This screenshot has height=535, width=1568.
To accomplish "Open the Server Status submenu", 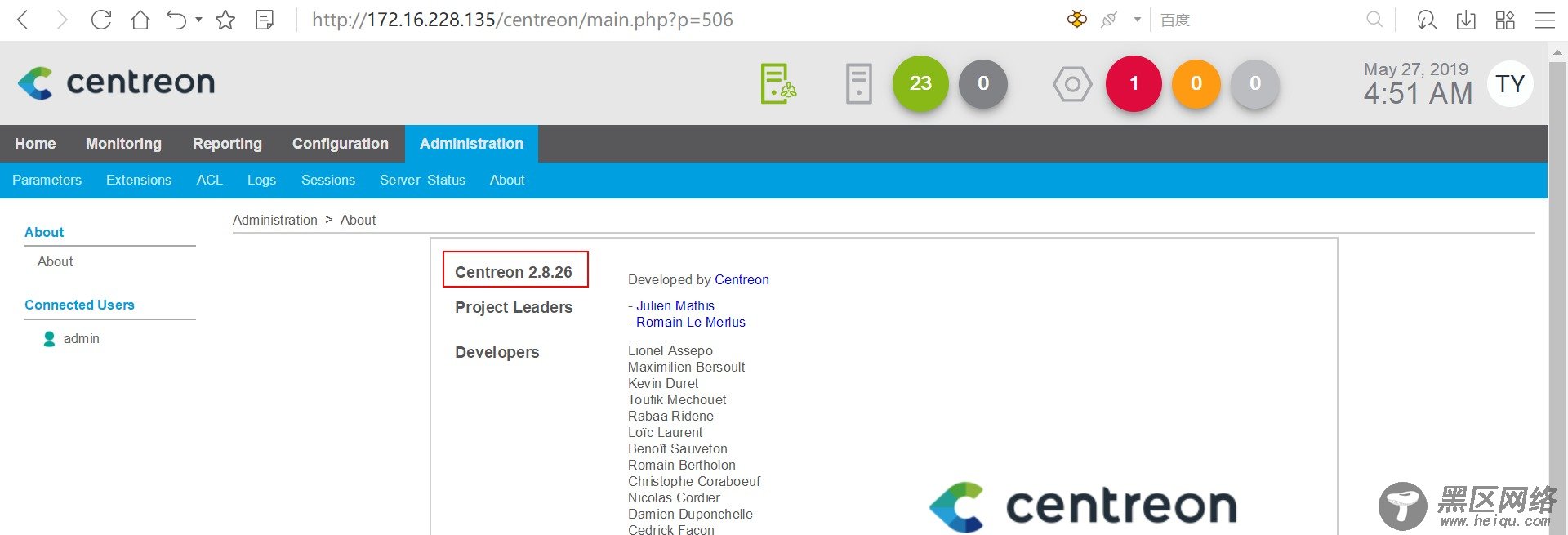I will click(422, 180).
